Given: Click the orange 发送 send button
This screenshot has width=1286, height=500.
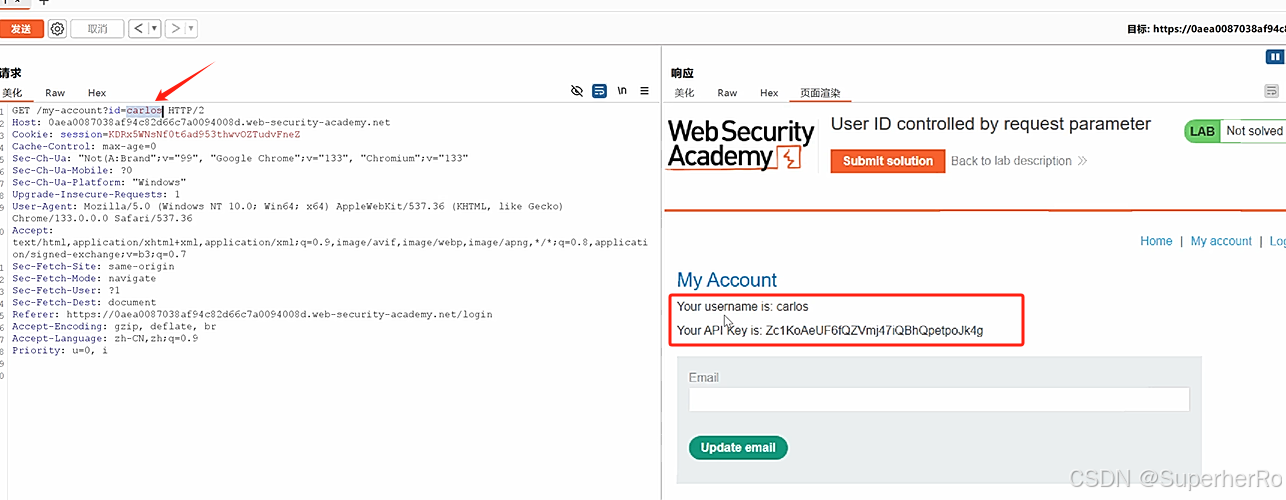Looking at the screenshot, I should point(21,29).
